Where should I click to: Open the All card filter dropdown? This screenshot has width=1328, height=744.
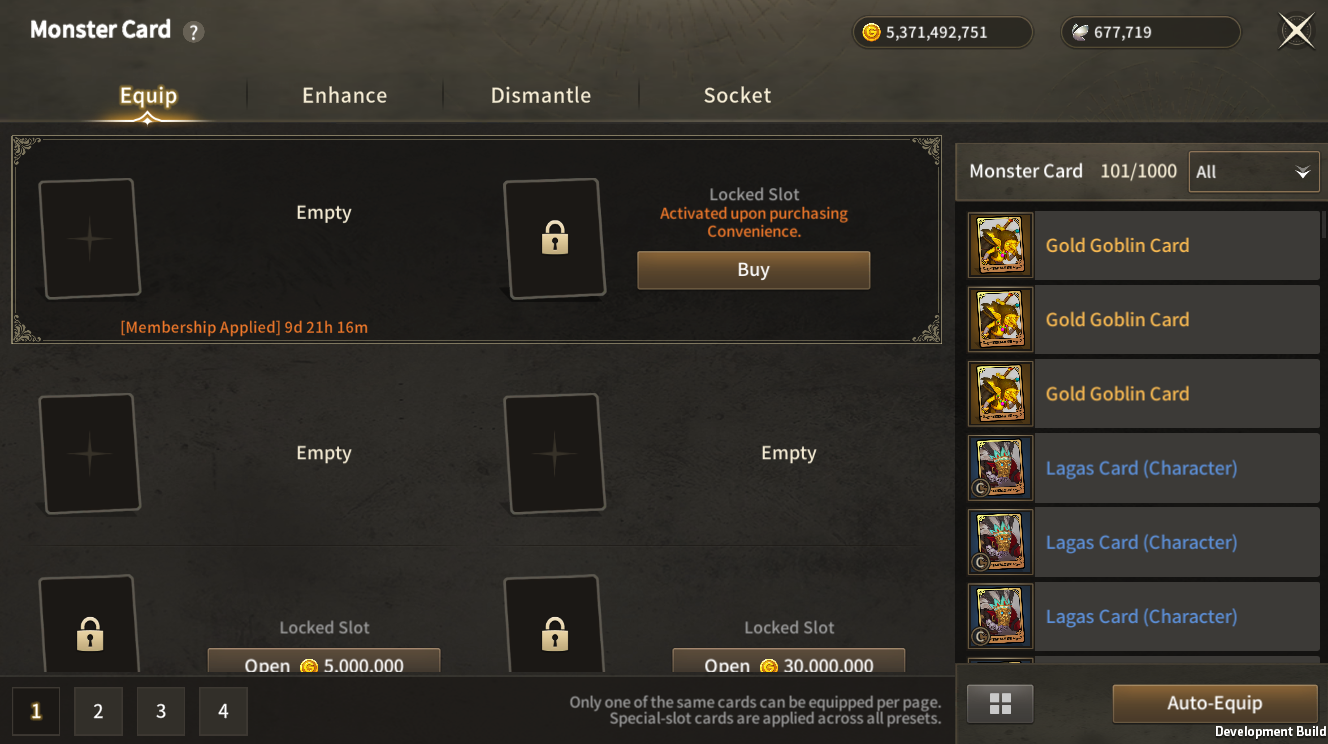tap(1253, 172)
